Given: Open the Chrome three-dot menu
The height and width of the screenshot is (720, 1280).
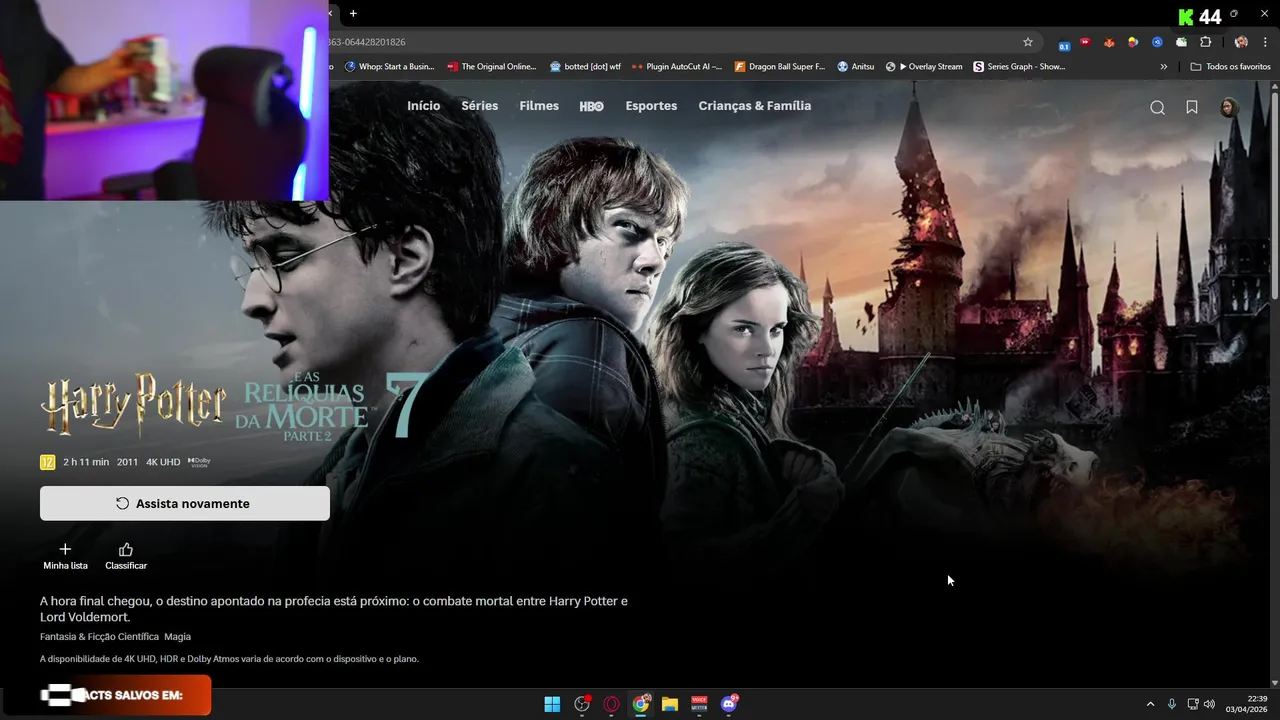Looking at the screenshot, I should pyautogui.click(x=1265, y=42).
